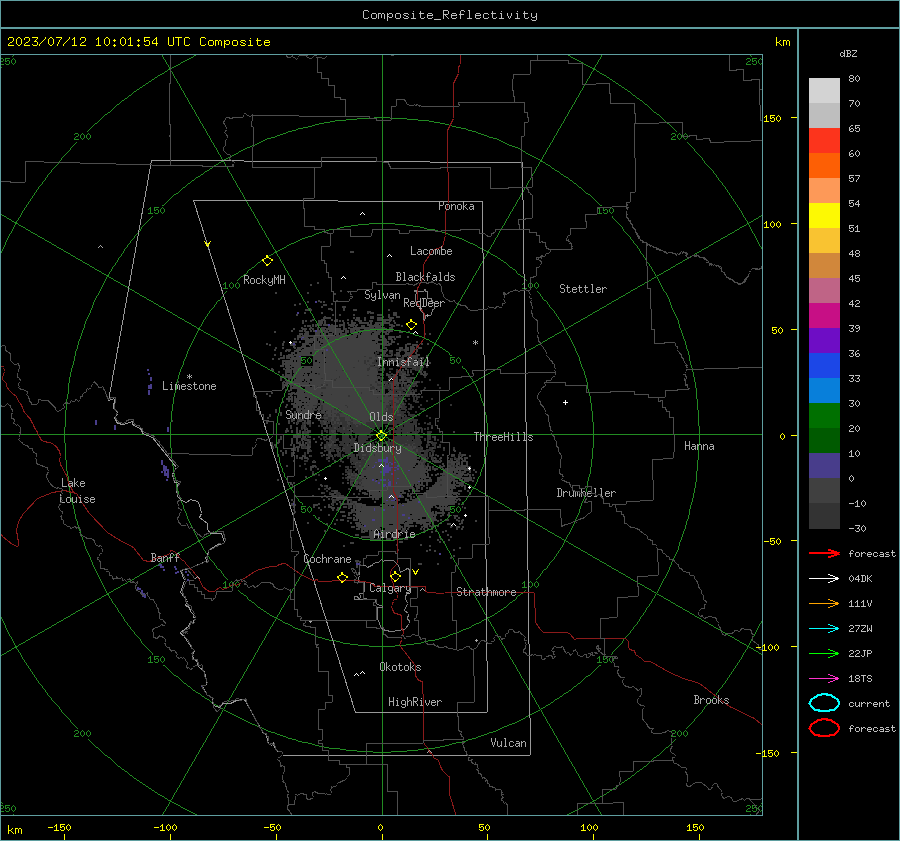Click the Brooks city label

pos(711,700)
